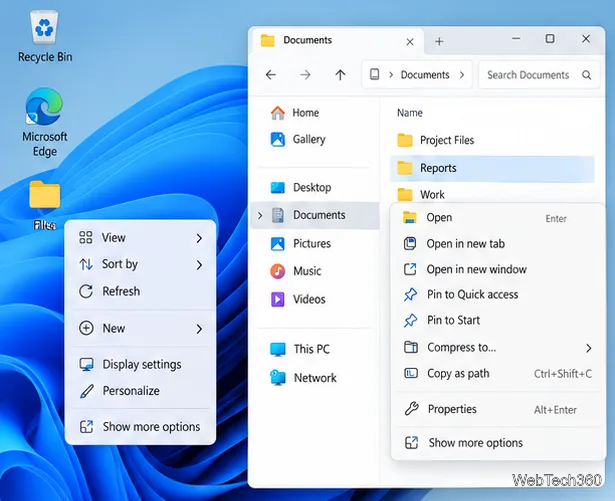Expand the Sort by submenu arrow

pos(199,265)
